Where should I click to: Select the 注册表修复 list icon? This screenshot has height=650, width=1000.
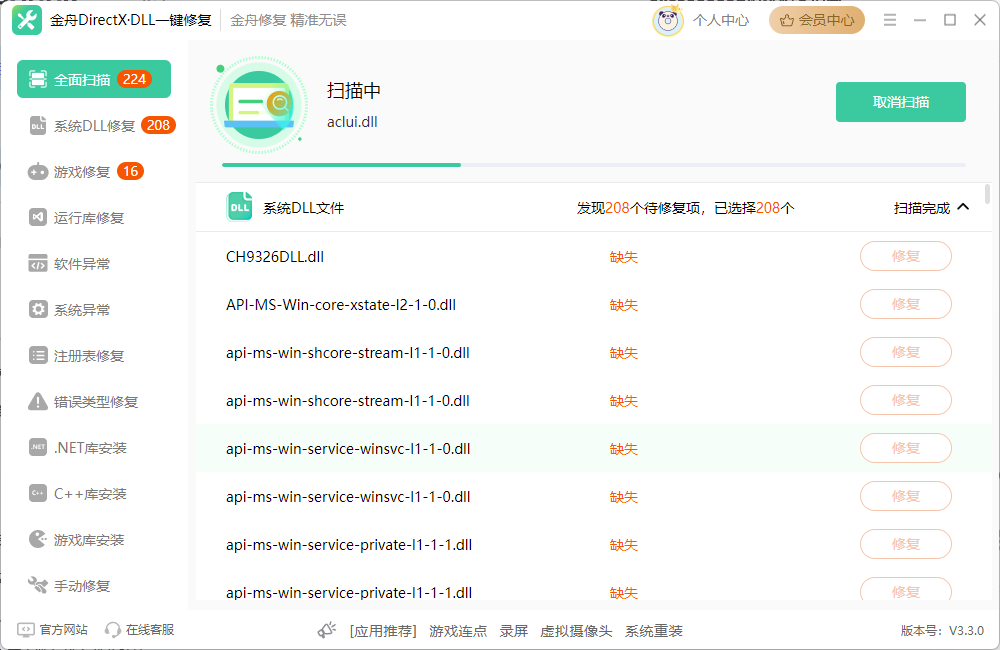38,355
